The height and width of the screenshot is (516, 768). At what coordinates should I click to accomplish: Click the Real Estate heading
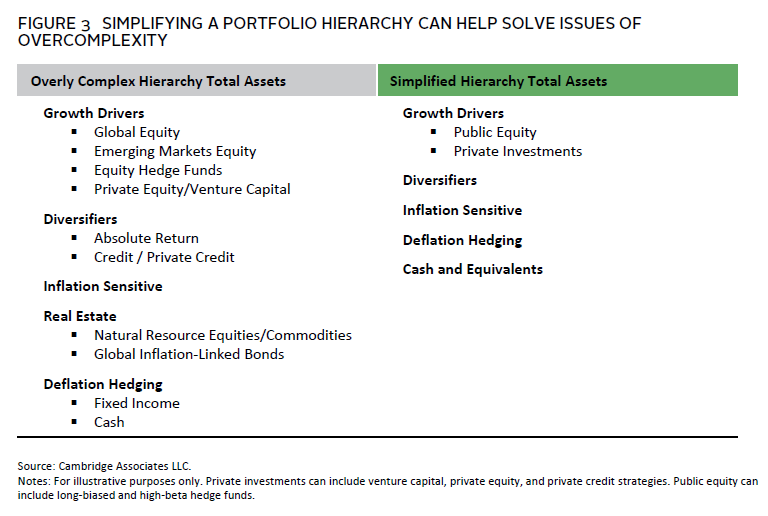(x=80, y=316)
